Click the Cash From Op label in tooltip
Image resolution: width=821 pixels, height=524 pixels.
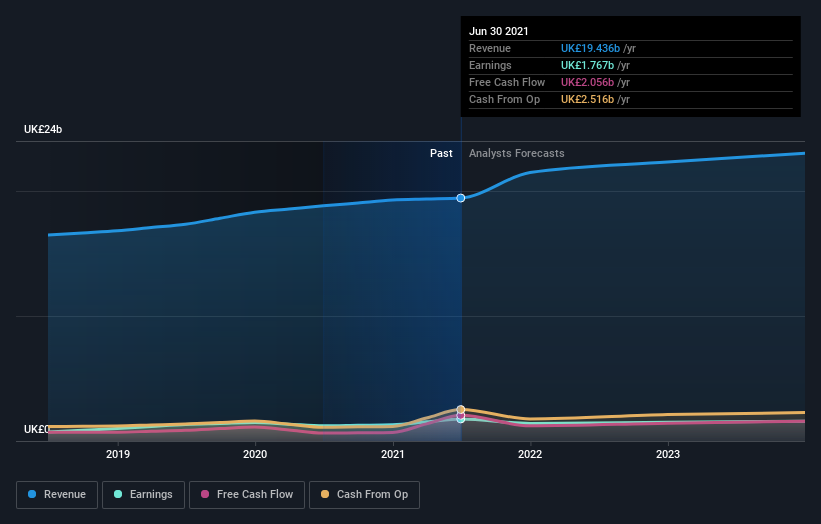[x=504, y=99]
